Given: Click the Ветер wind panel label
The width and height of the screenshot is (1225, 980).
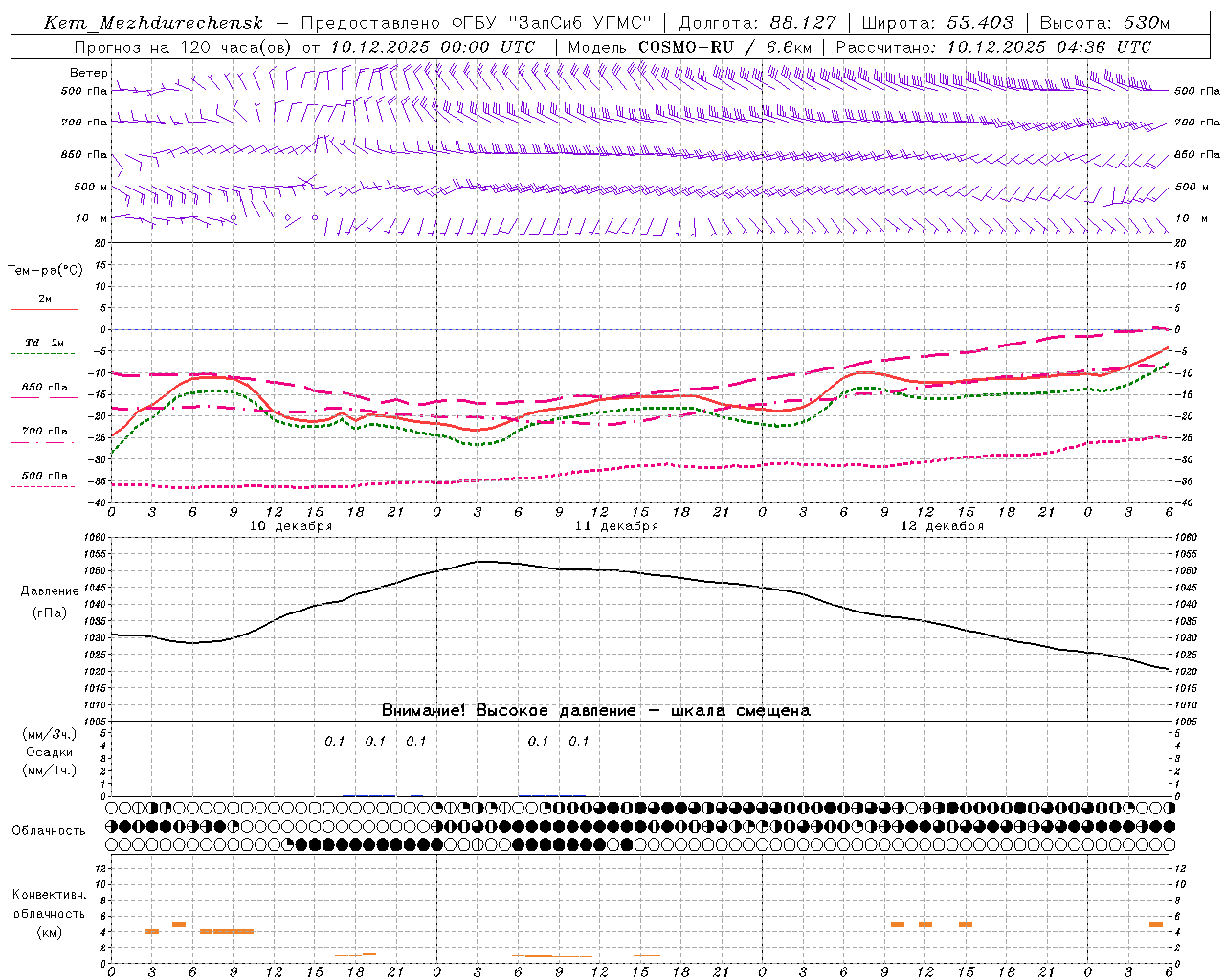Looking at the screenshot, I should coord(88,73).
